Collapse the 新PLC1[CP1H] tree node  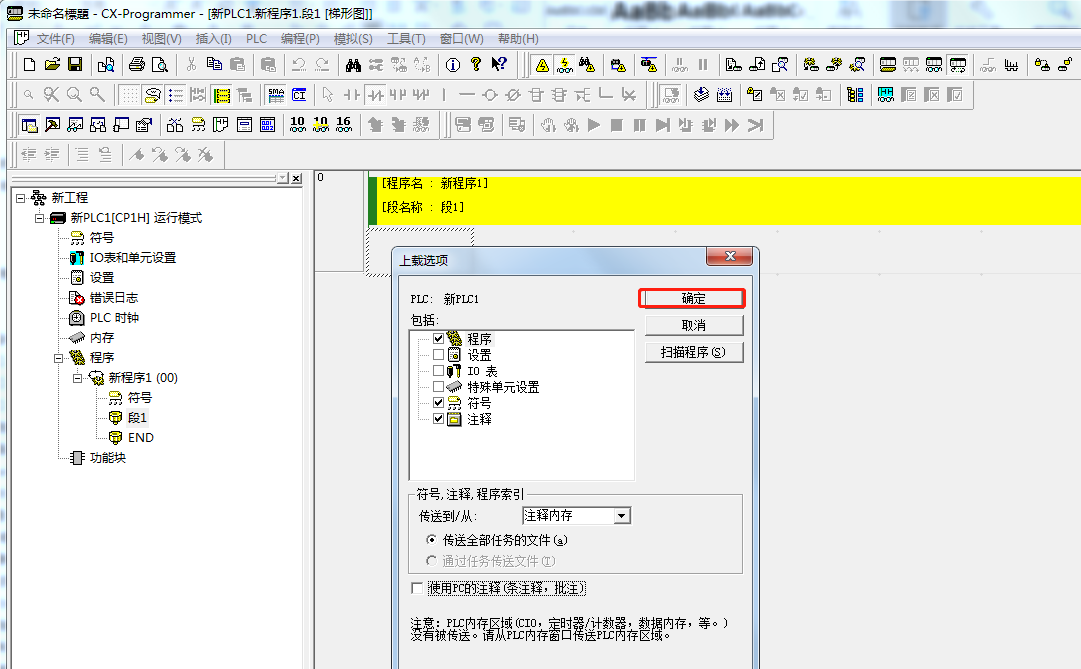(x=39, y=218)
